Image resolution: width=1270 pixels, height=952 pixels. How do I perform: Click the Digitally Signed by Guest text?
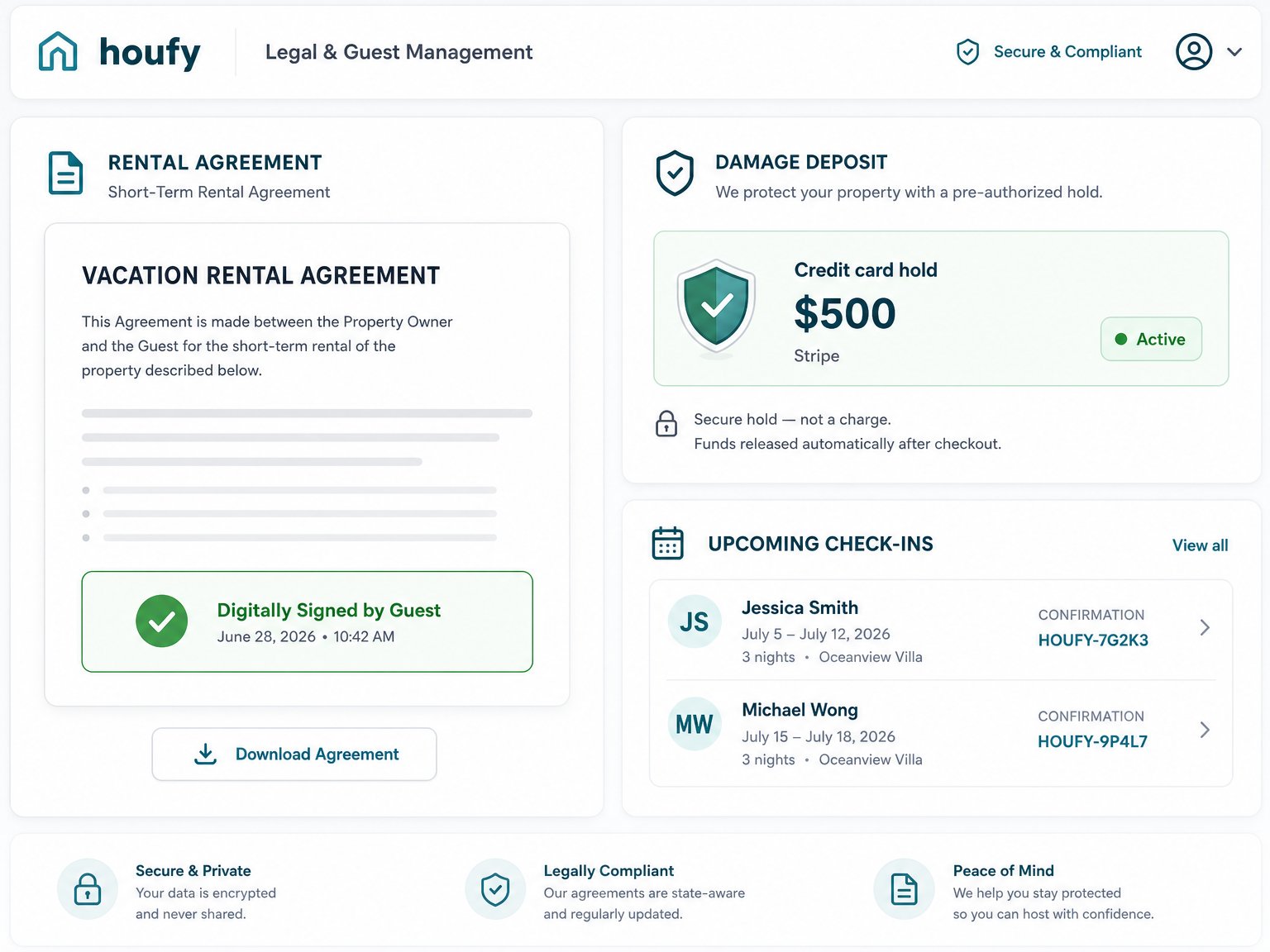coord(328,611)
